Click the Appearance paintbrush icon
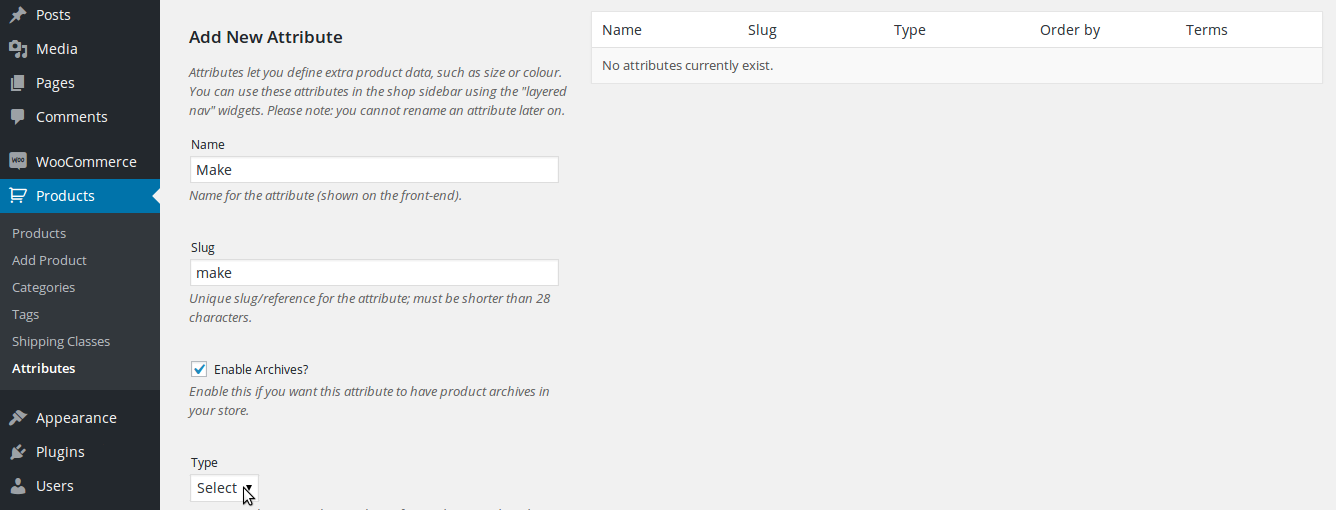This screenshot has width=1336, height=510. tap(18, 418)
